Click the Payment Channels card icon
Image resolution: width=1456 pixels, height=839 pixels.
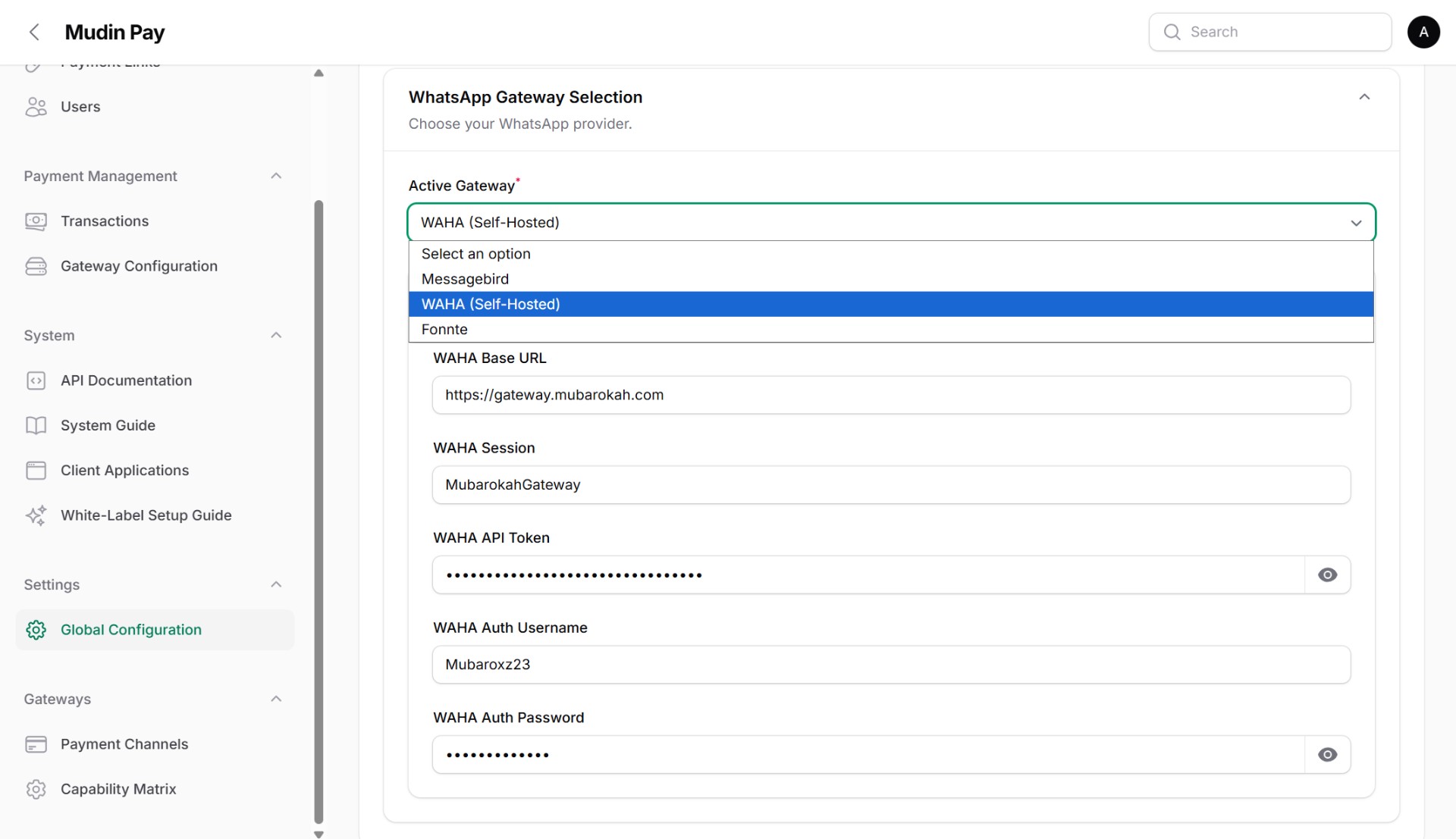click(x=36, y=744)
